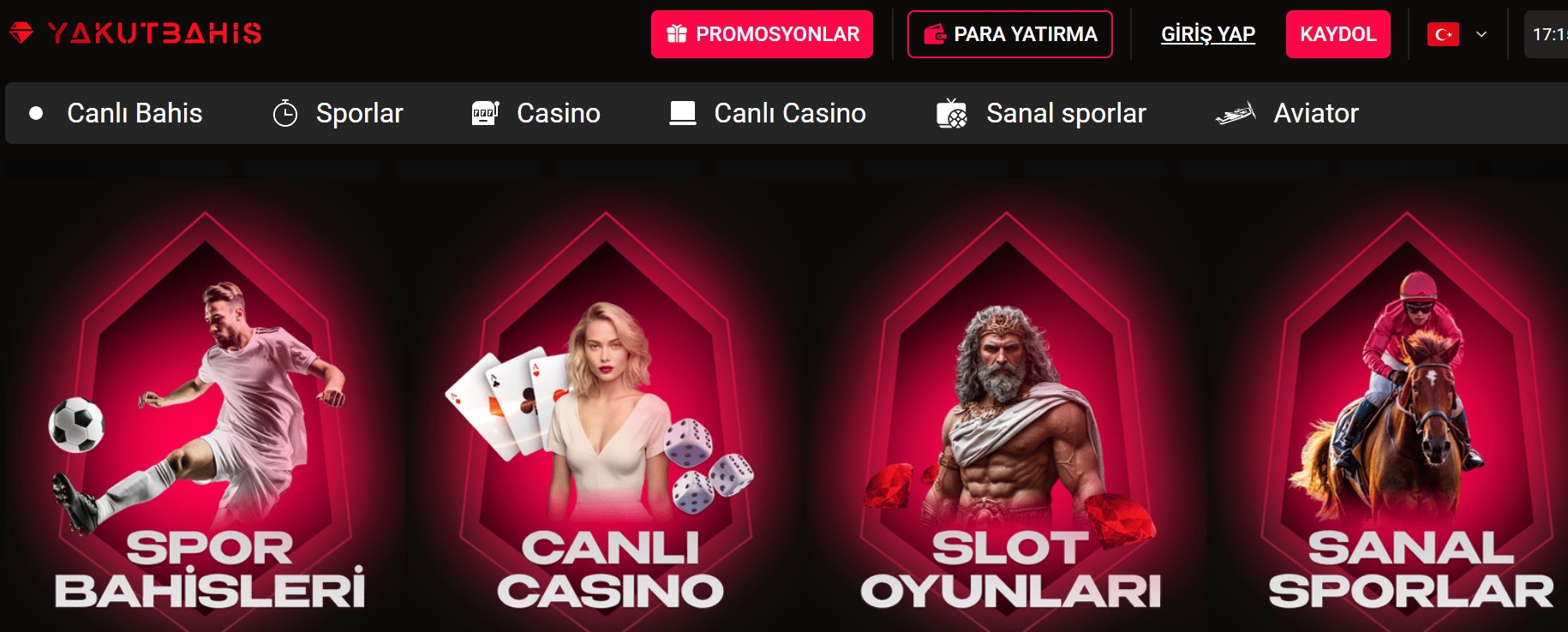
Task: Click the live dot beside Canlı Bahis
Action: tap(36, 113)
